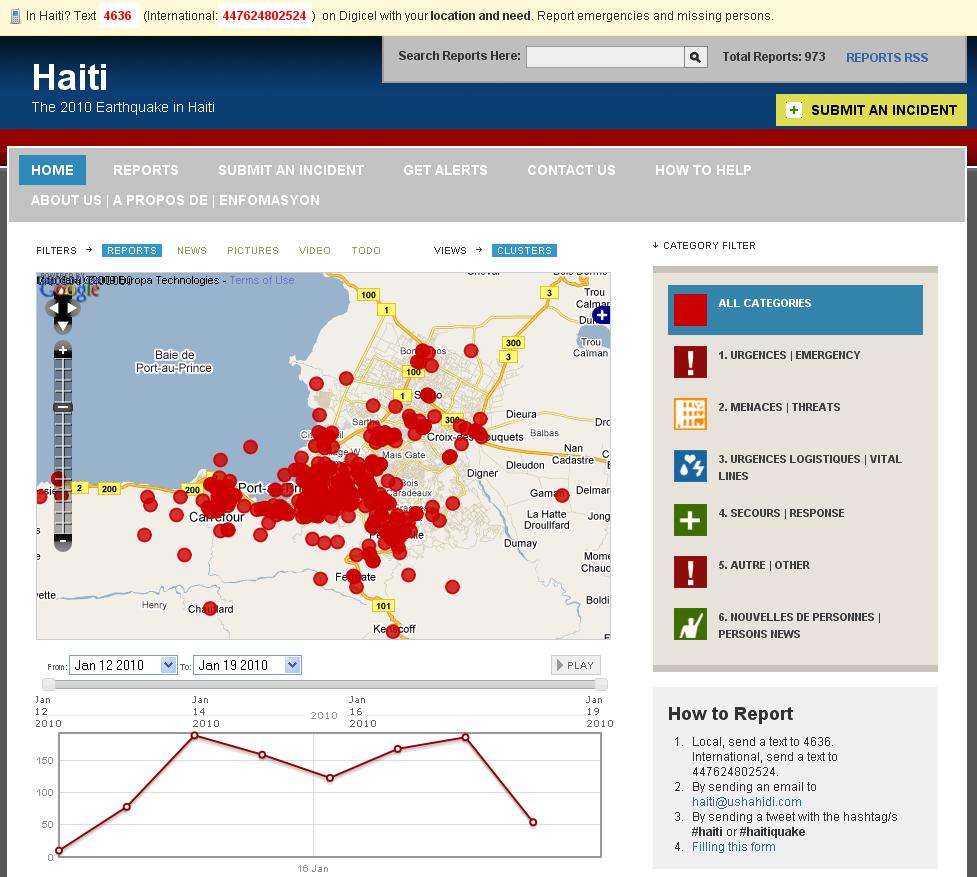Screen dimensions: 977x877
Task: Open the Reports RSS link
Action: 887,58
